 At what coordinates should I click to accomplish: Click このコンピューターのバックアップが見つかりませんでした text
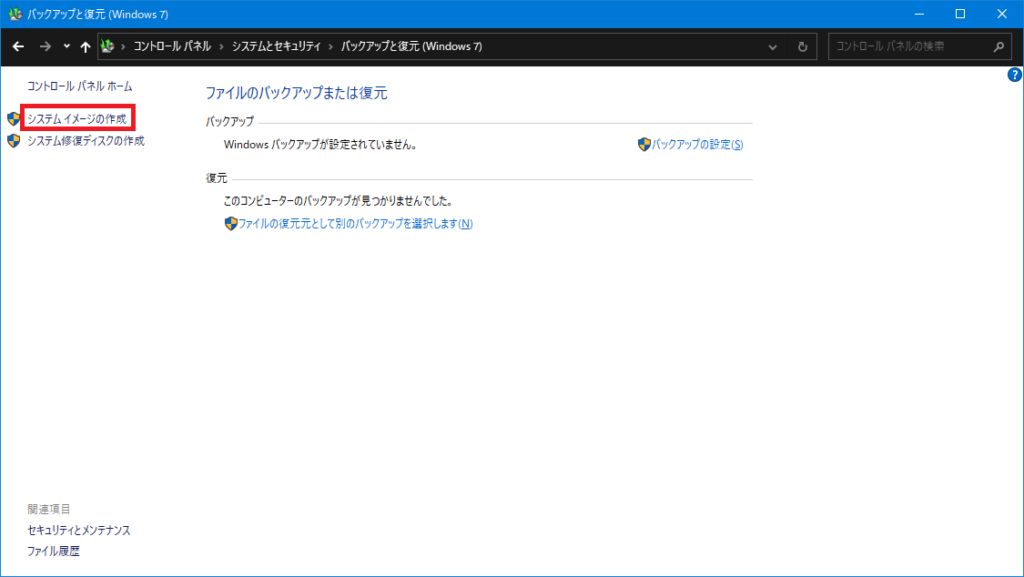[338, 201]
